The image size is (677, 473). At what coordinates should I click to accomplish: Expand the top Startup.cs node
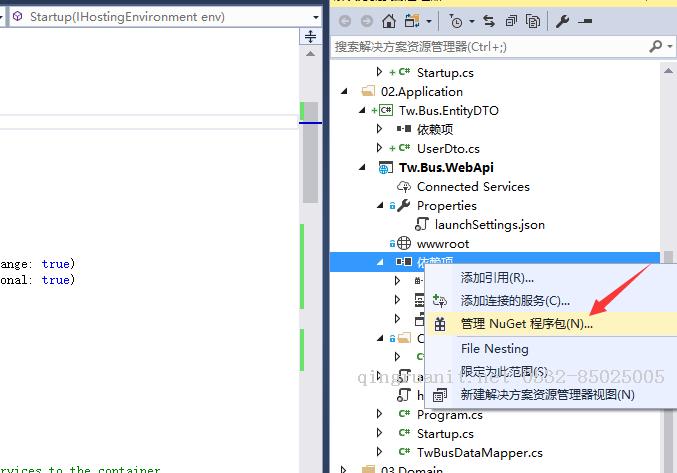tap(379, 72)
